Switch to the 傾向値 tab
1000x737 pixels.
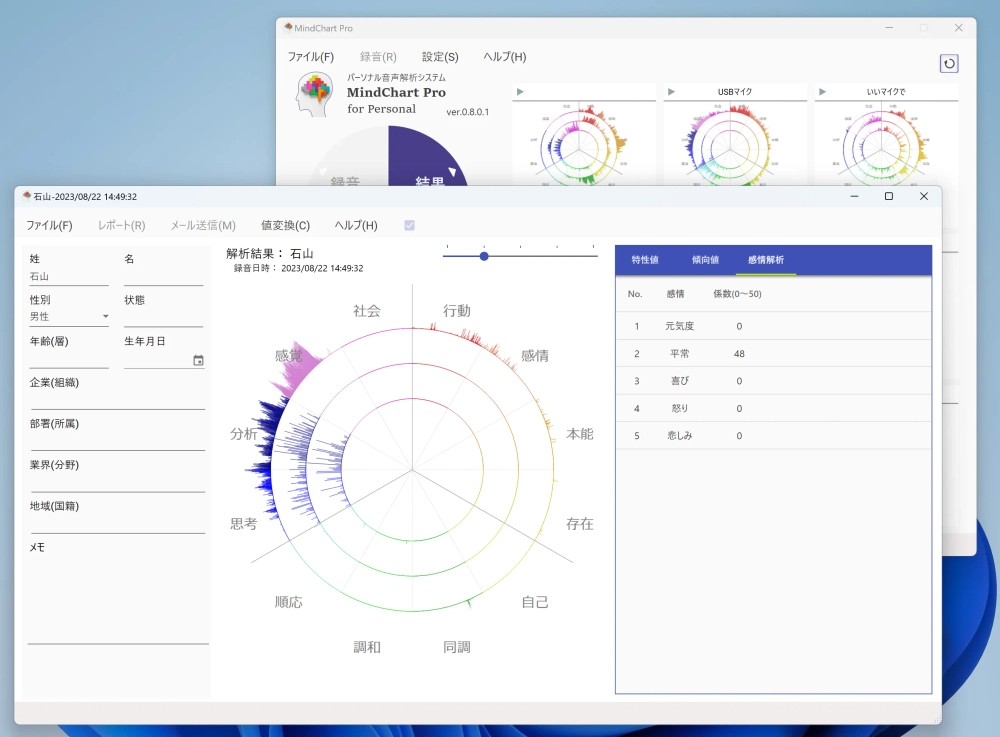tap(705, 260)
